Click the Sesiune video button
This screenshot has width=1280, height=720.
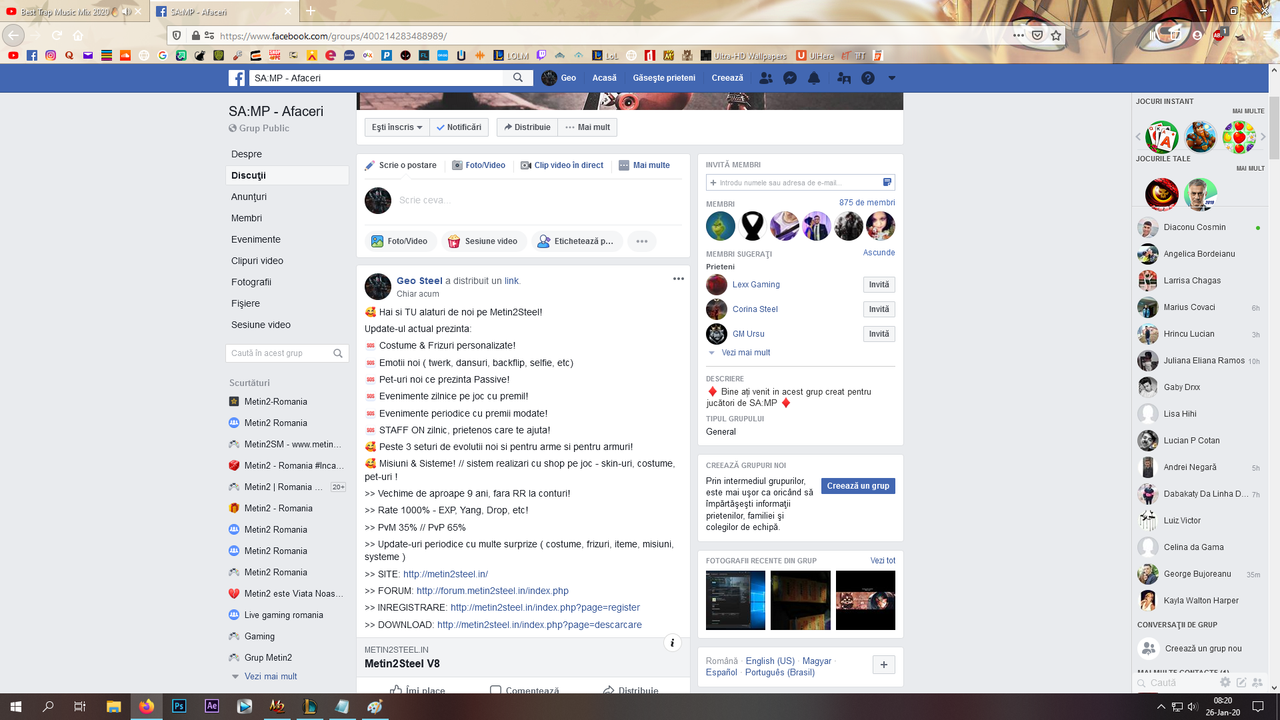[482, 241]
